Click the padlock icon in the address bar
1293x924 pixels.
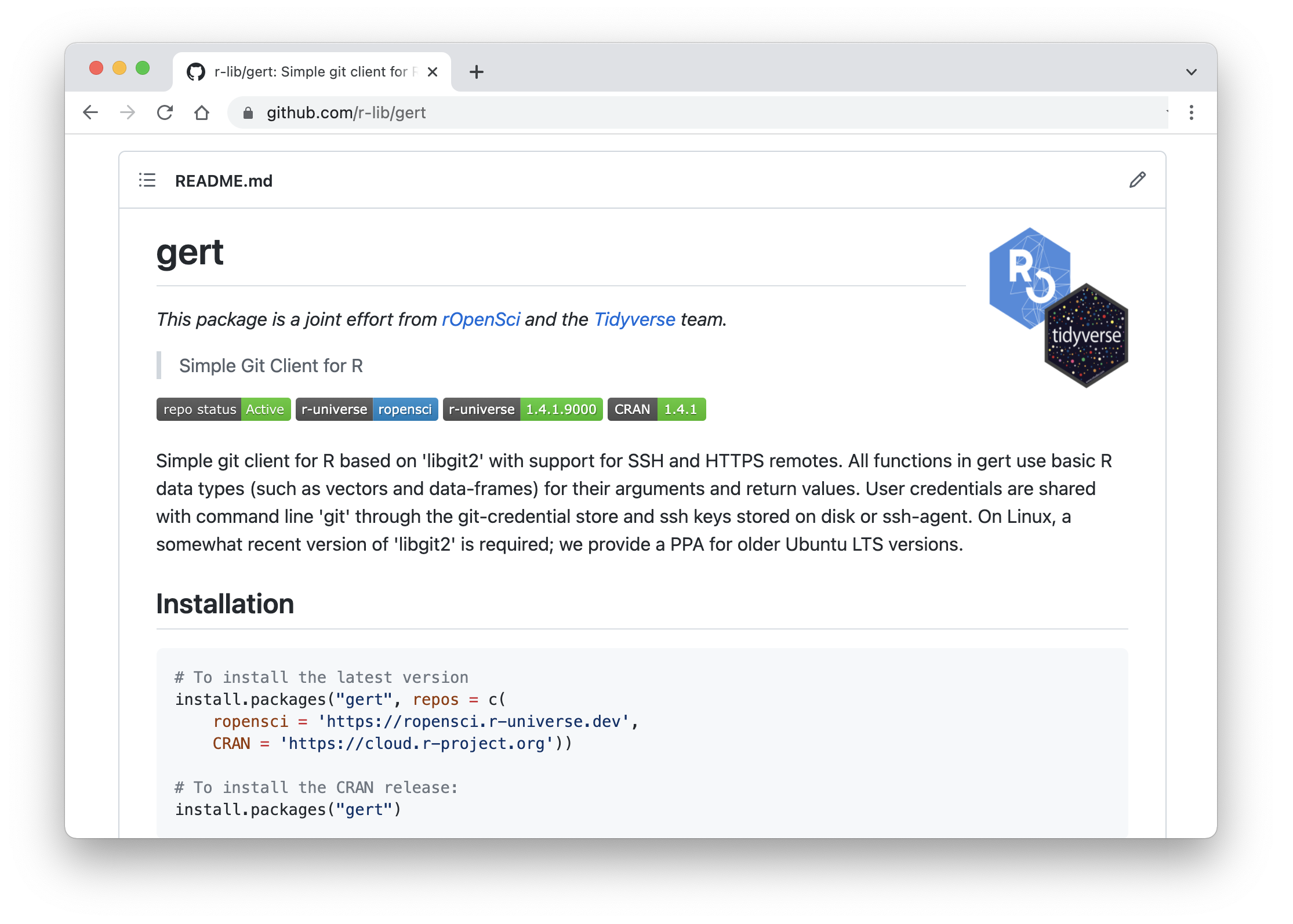point(248,112)
